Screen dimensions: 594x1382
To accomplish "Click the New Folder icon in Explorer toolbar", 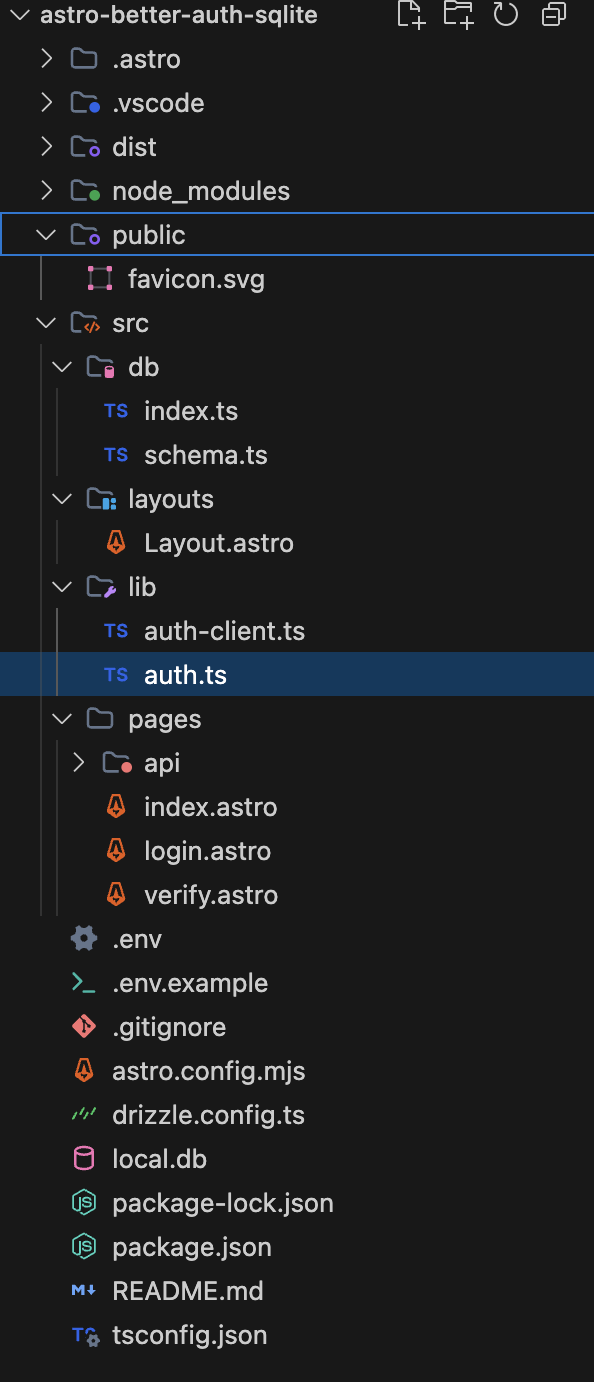I will (458, 15).
